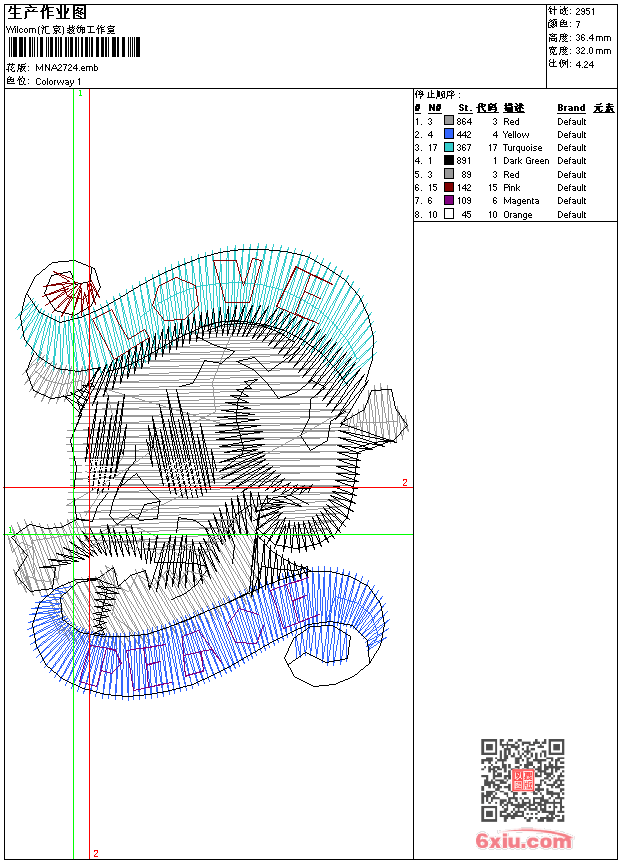
Task: Click the QR code at bottom right
Action: (523, 780)
